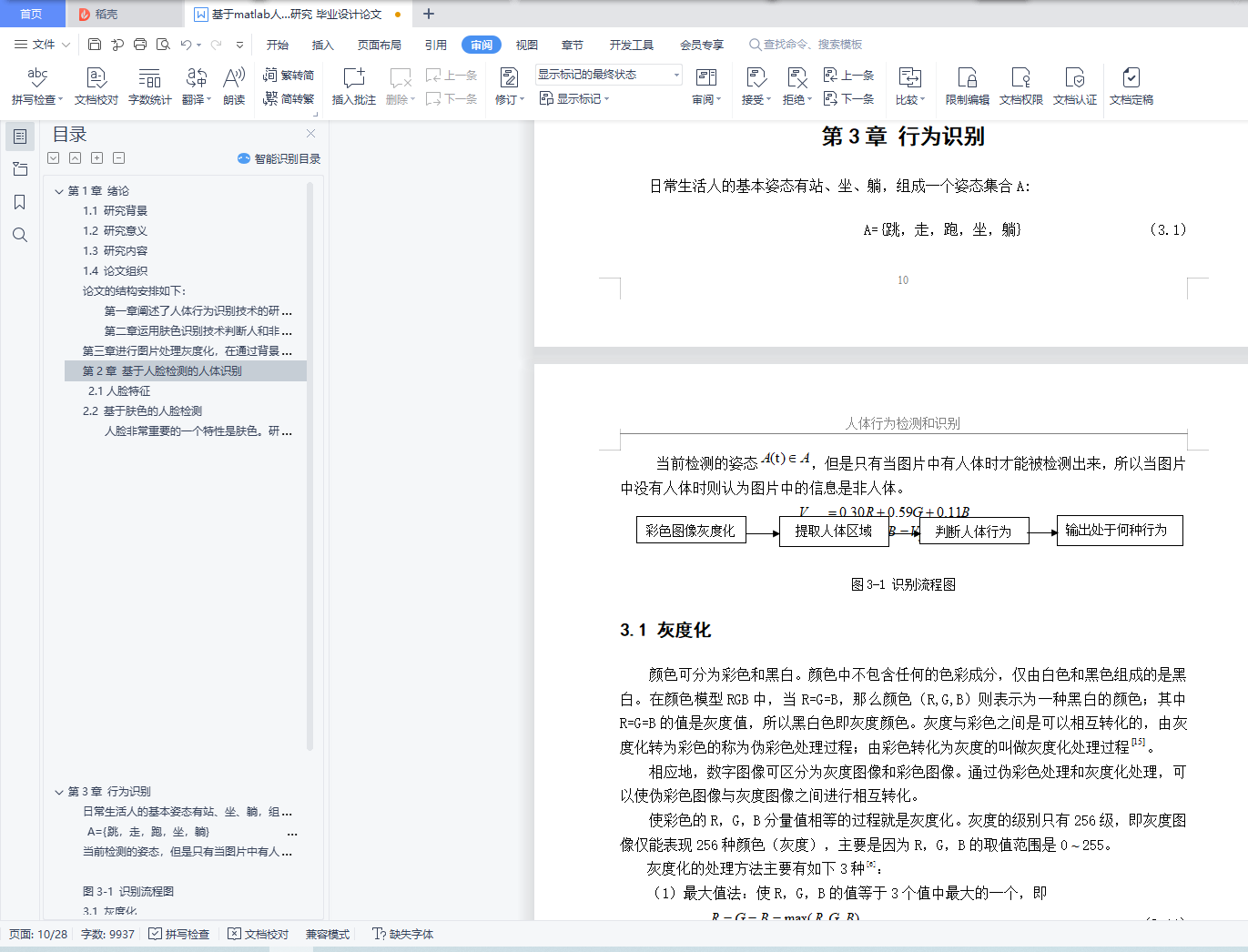Open print preview from the quick access bar
This screenshot has width=1248, height=952.
(x=163, y=44)
